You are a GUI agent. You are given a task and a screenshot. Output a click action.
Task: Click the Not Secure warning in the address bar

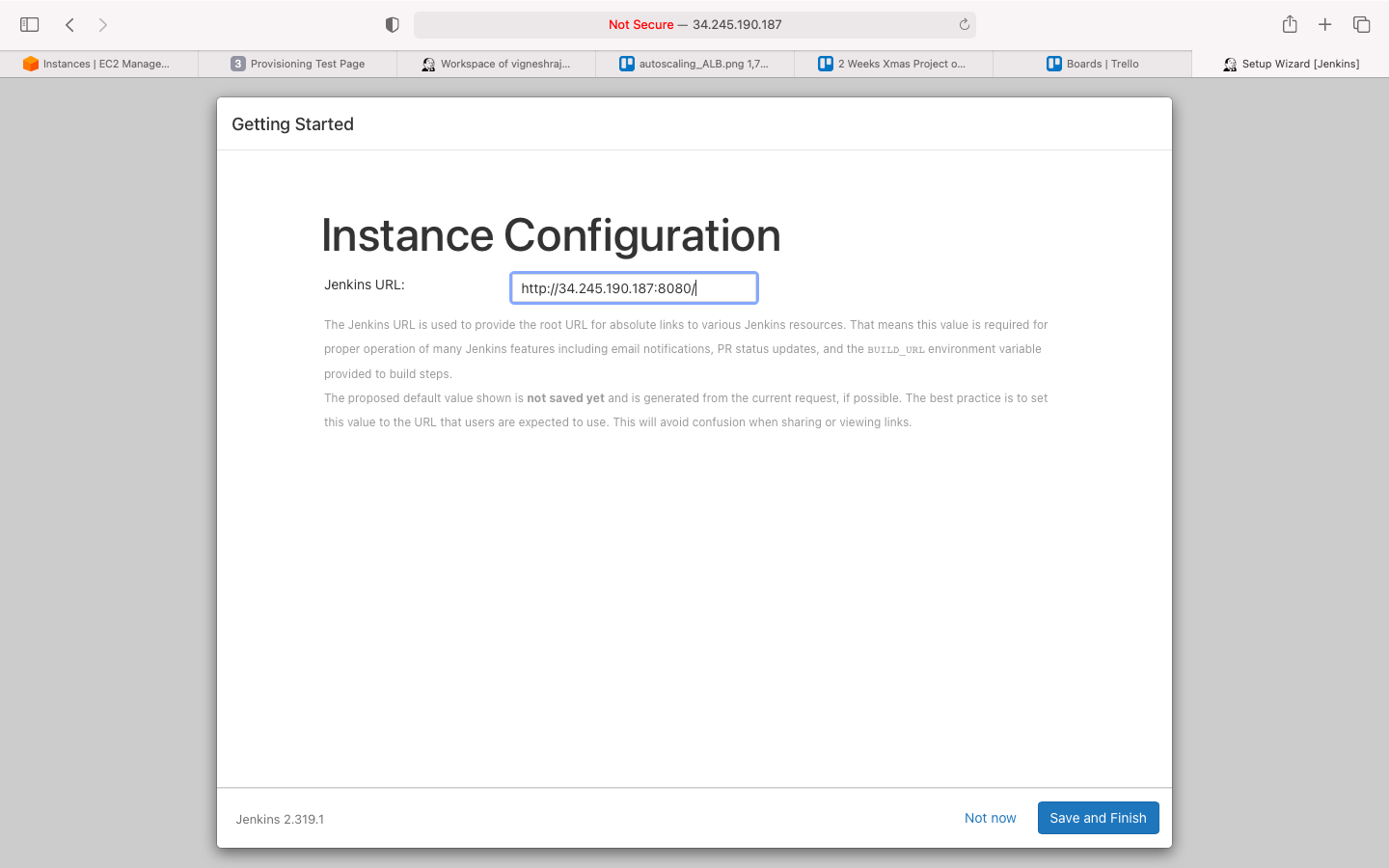(640, 25)
